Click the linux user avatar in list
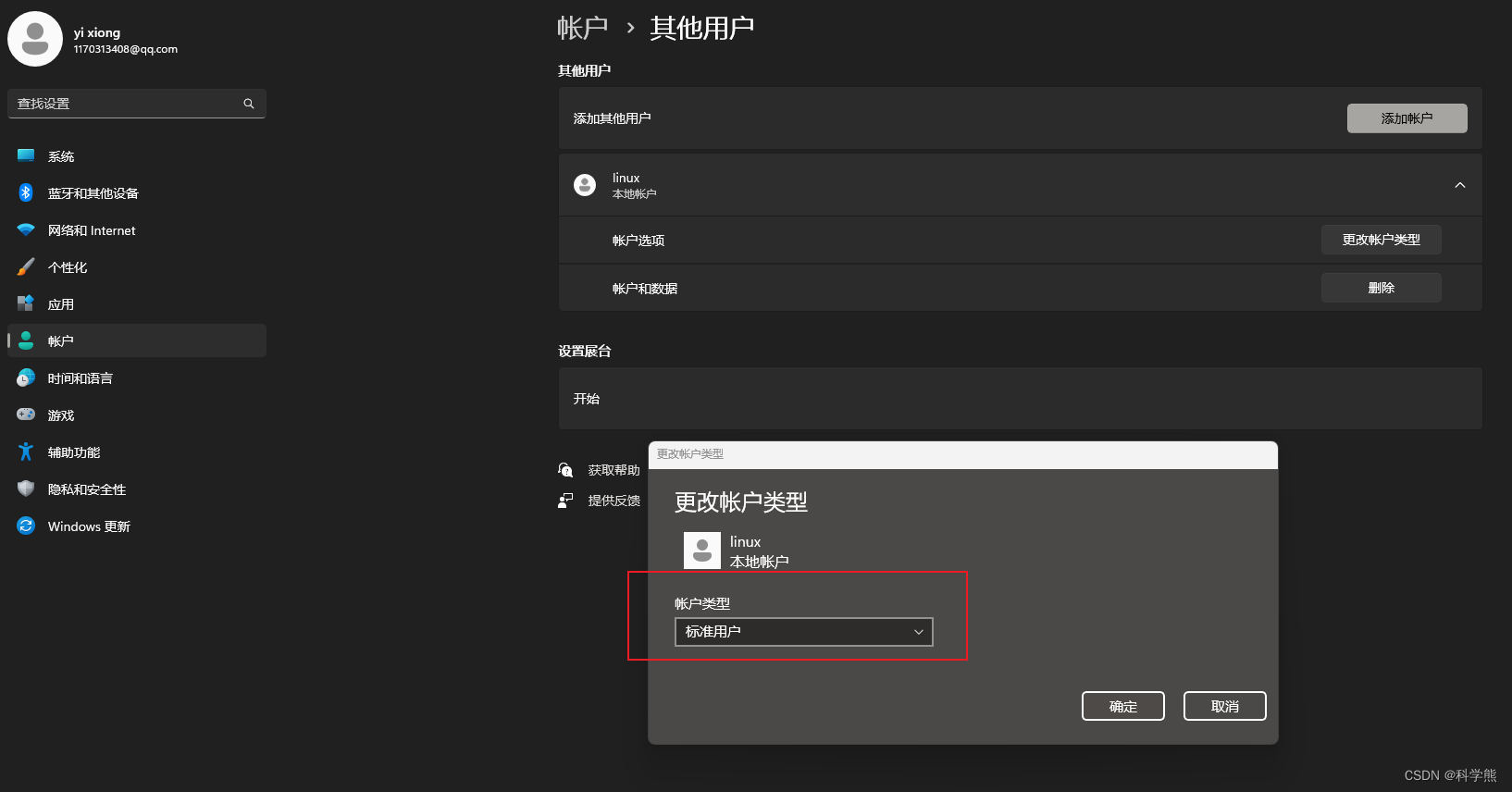The height and width of the screenshot is (792, 1512). tap(585, 185)
